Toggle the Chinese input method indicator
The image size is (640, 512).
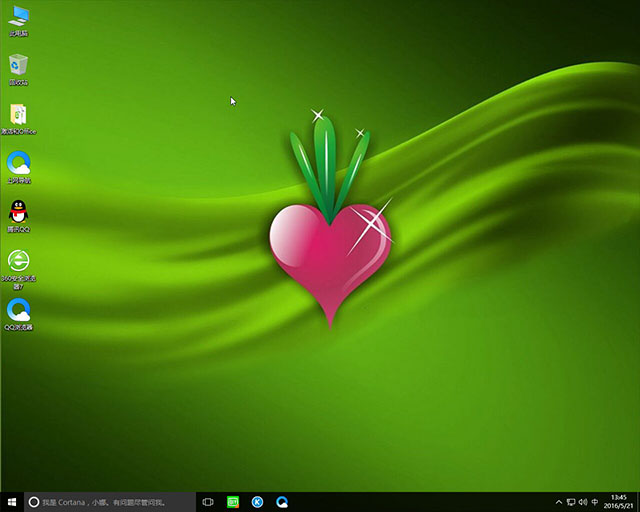595,501
